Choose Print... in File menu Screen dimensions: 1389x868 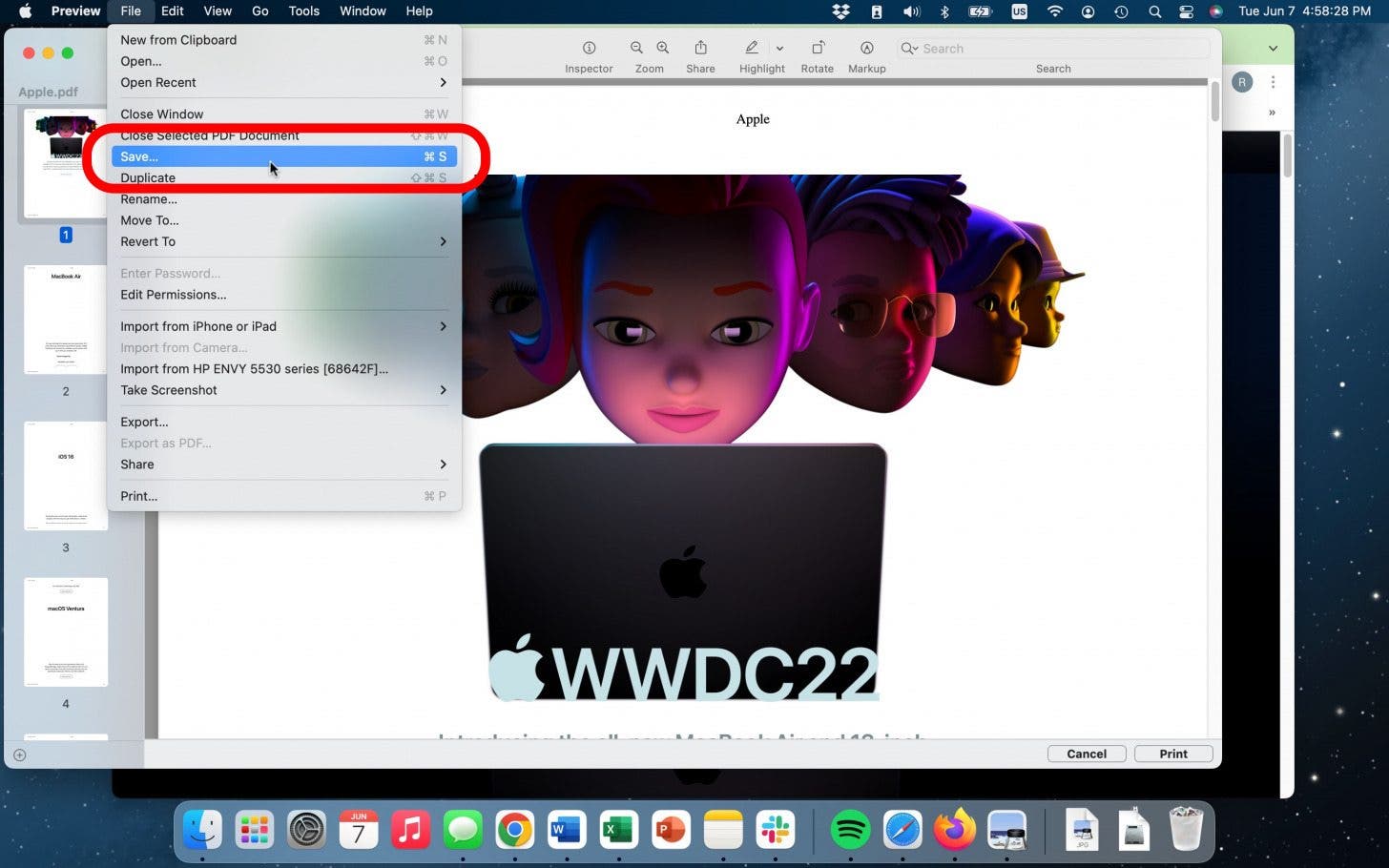[283, 496]
